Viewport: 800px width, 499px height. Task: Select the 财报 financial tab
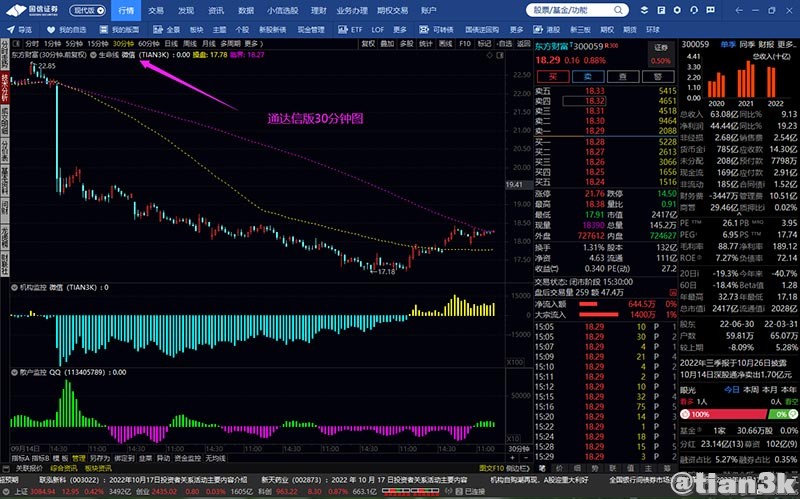(766, 44)
